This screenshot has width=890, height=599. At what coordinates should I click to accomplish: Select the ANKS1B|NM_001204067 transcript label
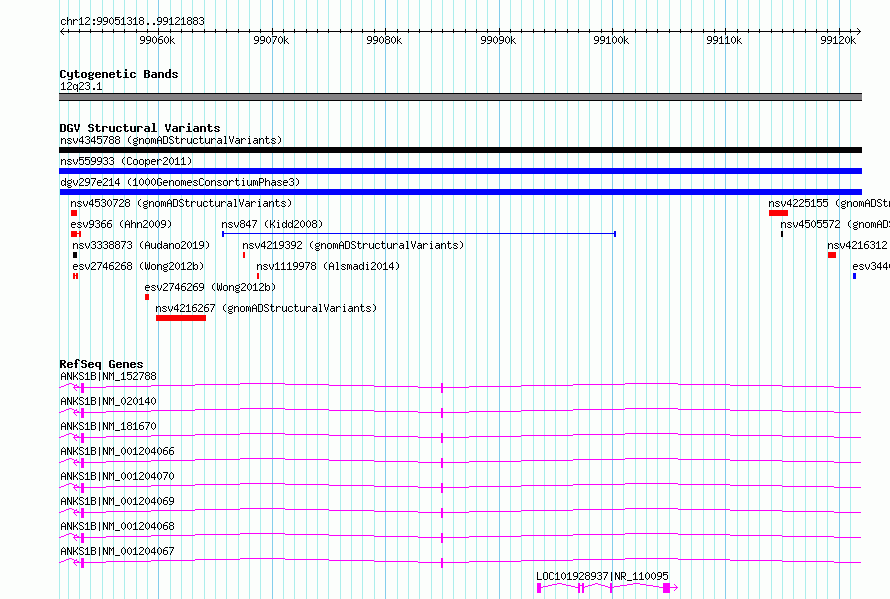point(117,551)
